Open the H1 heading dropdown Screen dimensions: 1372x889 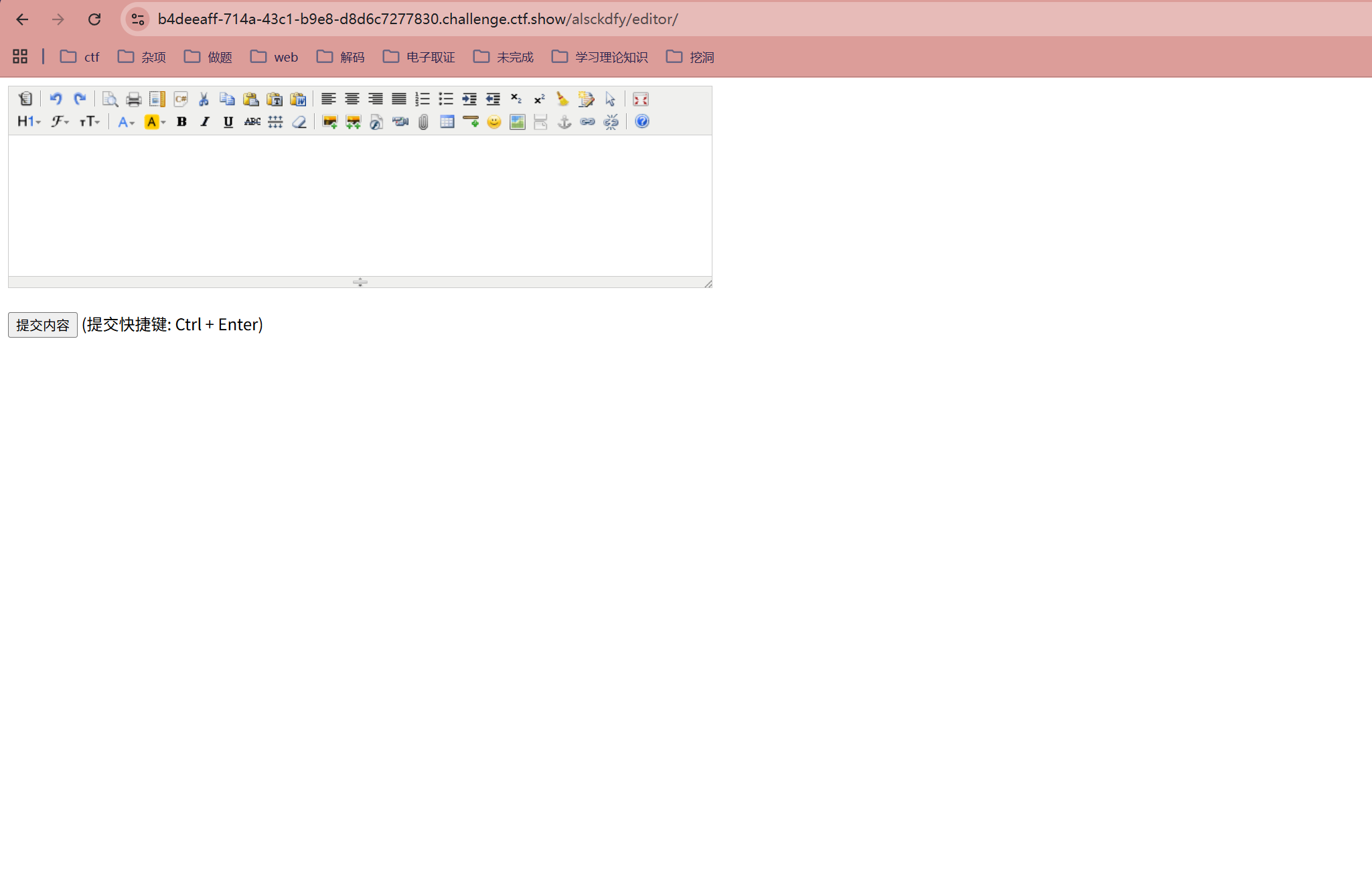point(29,122)
